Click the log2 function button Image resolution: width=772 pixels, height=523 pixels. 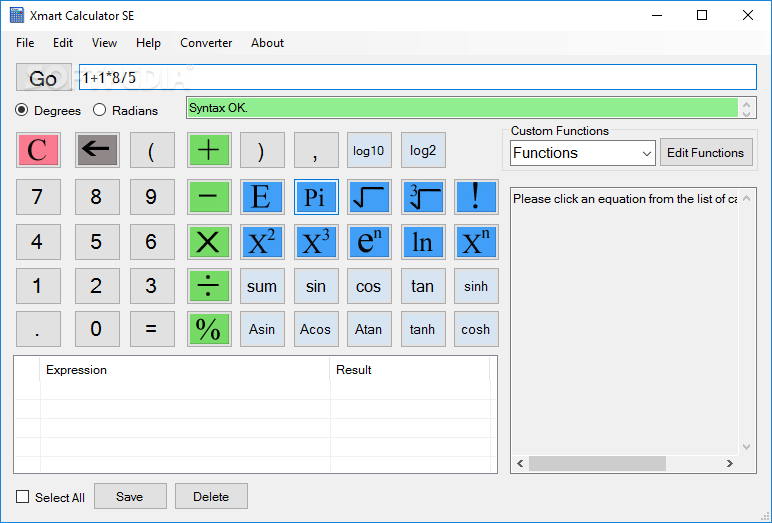pyautogui.click(x=423, y=150)
